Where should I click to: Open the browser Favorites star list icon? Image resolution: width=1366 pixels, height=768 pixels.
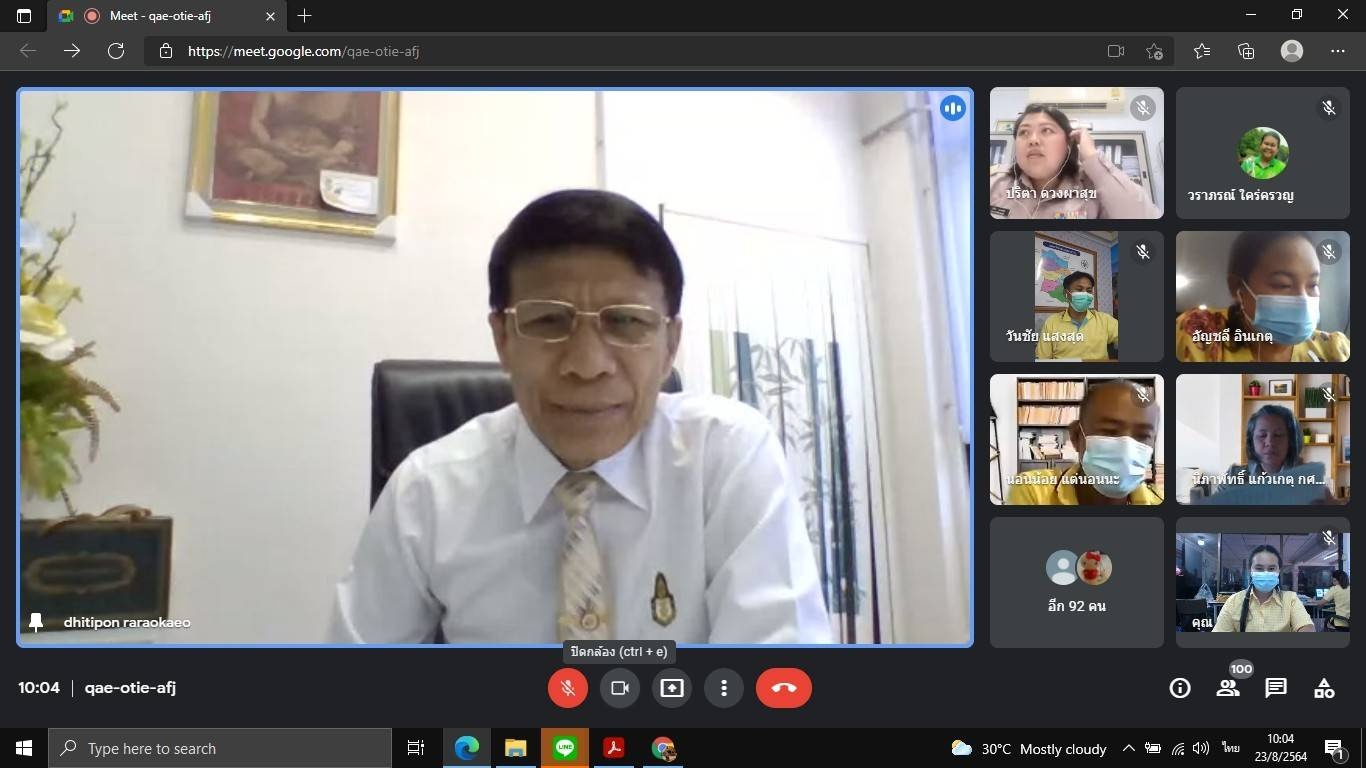[x=1201, y=51]
